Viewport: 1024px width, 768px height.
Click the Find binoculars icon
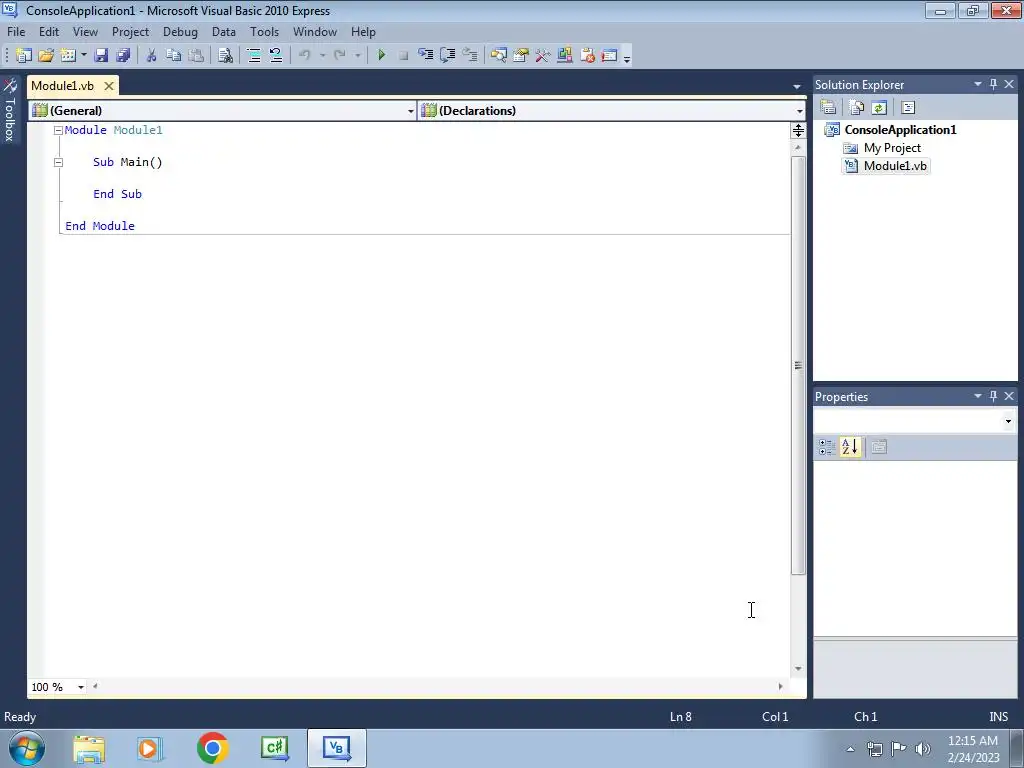(x=225, y=56)
